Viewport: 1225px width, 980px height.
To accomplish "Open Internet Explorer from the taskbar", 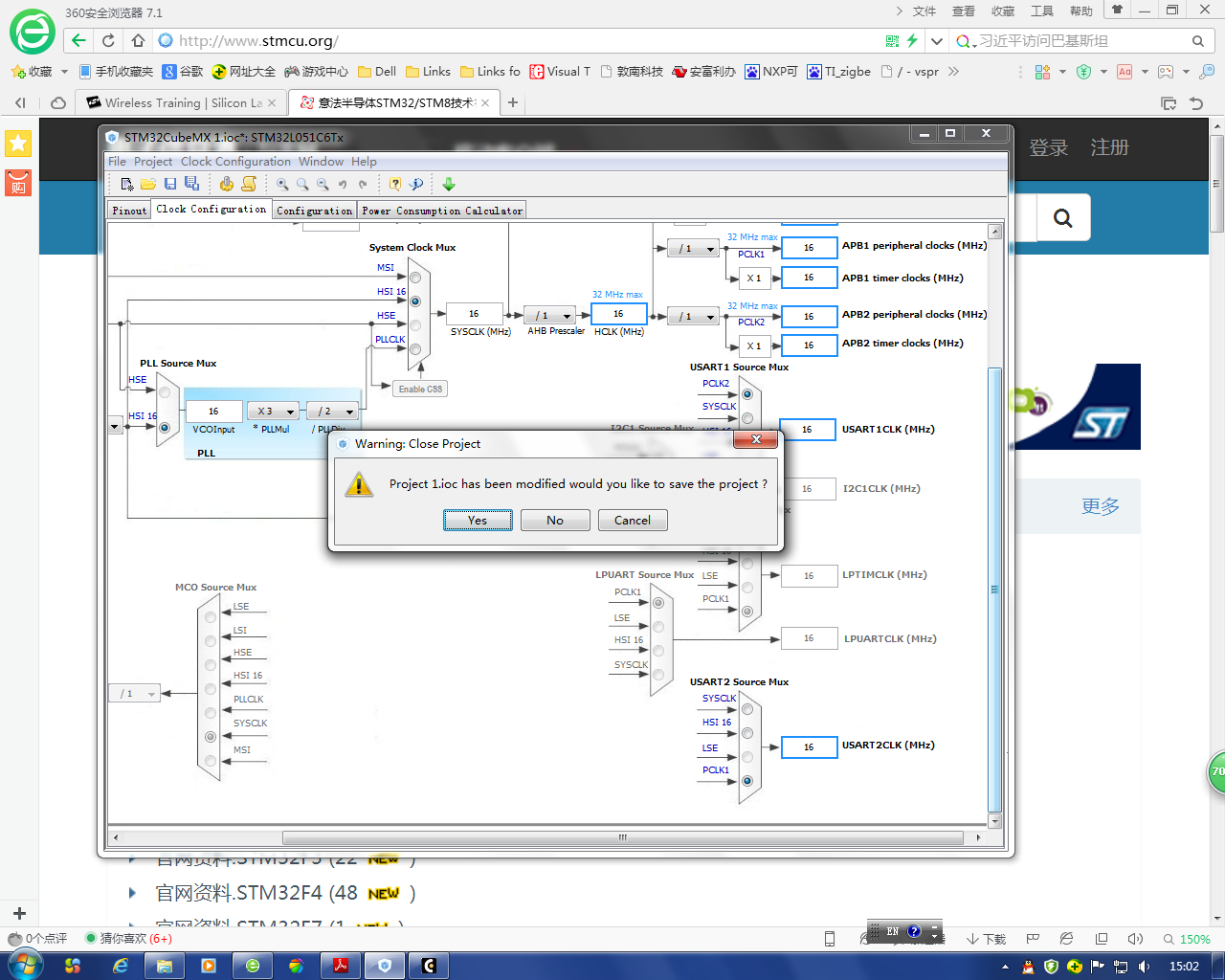I will (x=121, y=966).
